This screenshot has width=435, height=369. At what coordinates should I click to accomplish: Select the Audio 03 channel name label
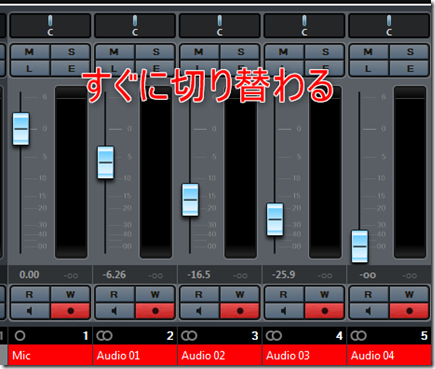coord(304,355)
